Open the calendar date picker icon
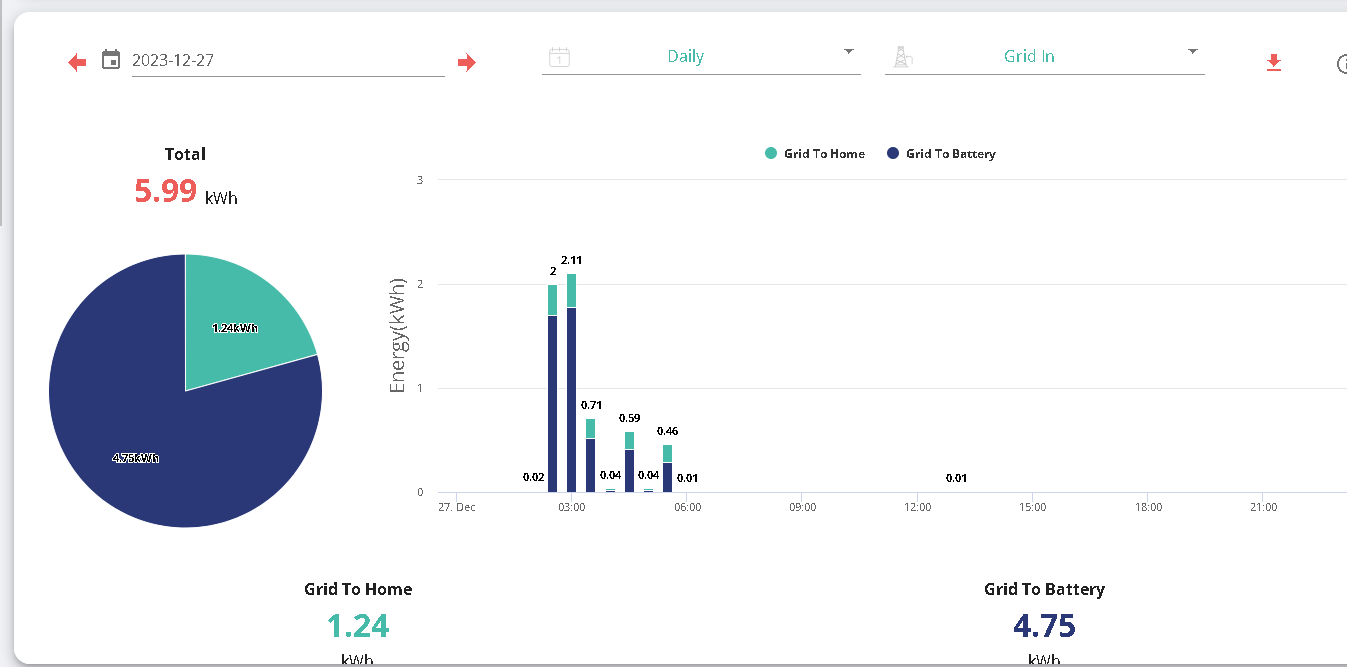Image resolution: width=1347 pixels, height=667 pixels. coord(111,60)
